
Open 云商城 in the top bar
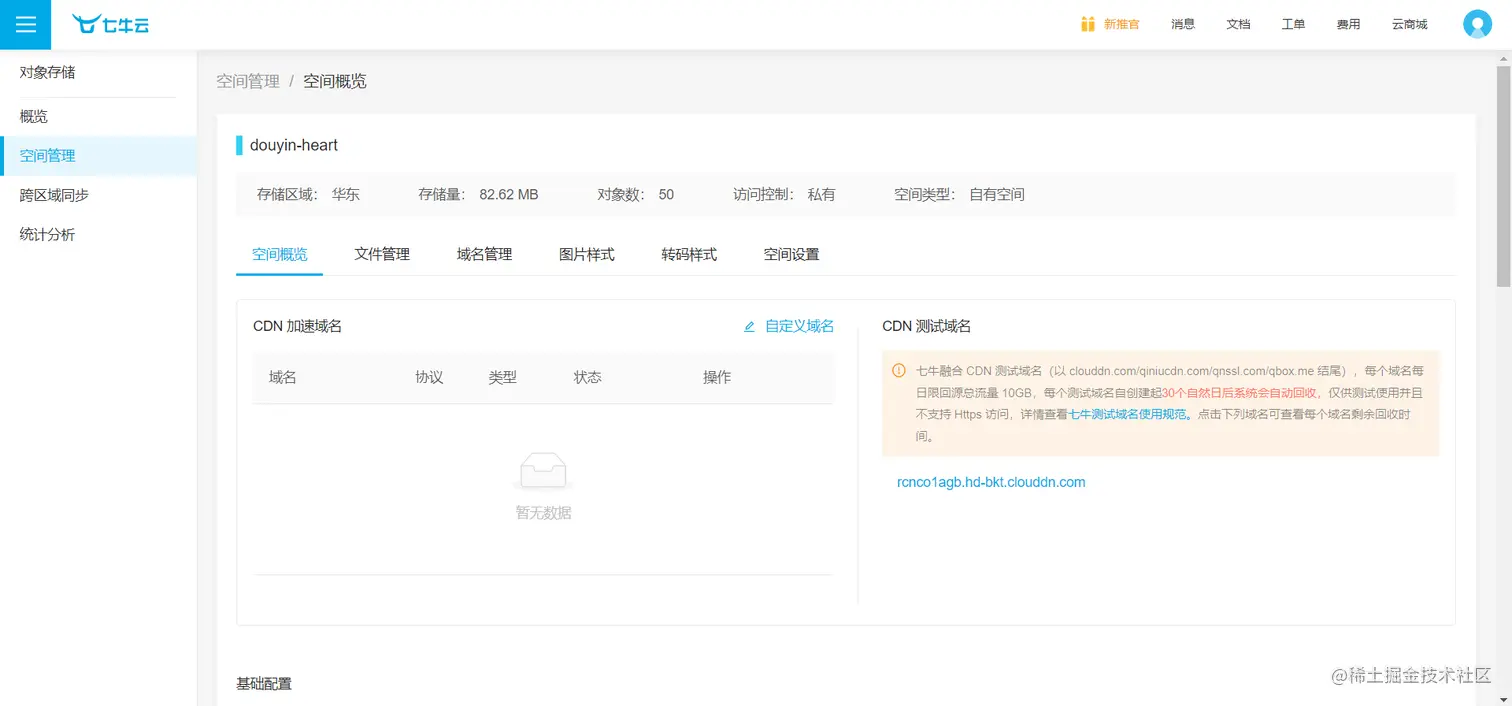[1409, 24]
